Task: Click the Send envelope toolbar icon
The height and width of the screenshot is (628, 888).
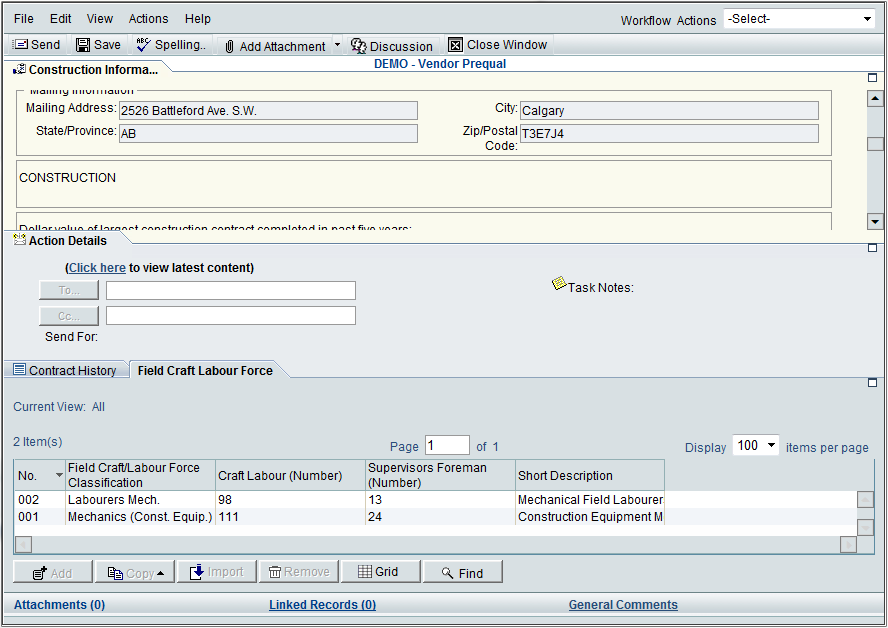Action: point(20,45)
